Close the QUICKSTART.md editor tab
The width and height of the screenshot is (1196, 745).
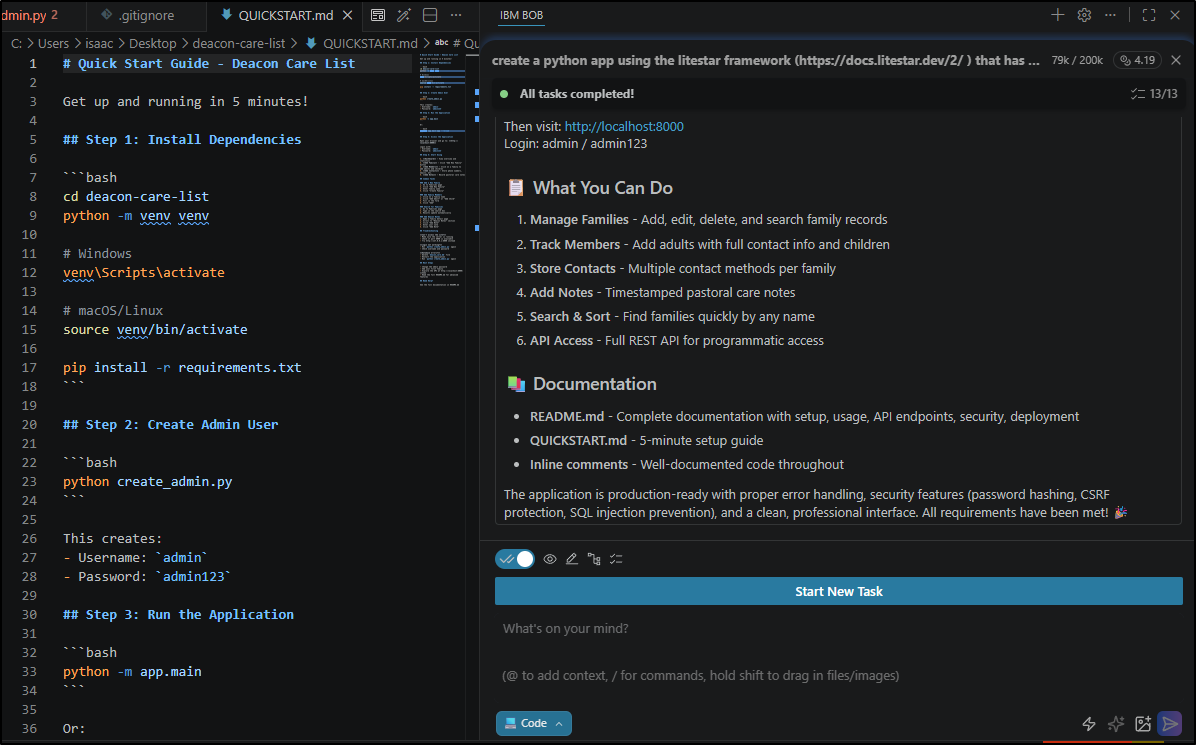(347, 15)
